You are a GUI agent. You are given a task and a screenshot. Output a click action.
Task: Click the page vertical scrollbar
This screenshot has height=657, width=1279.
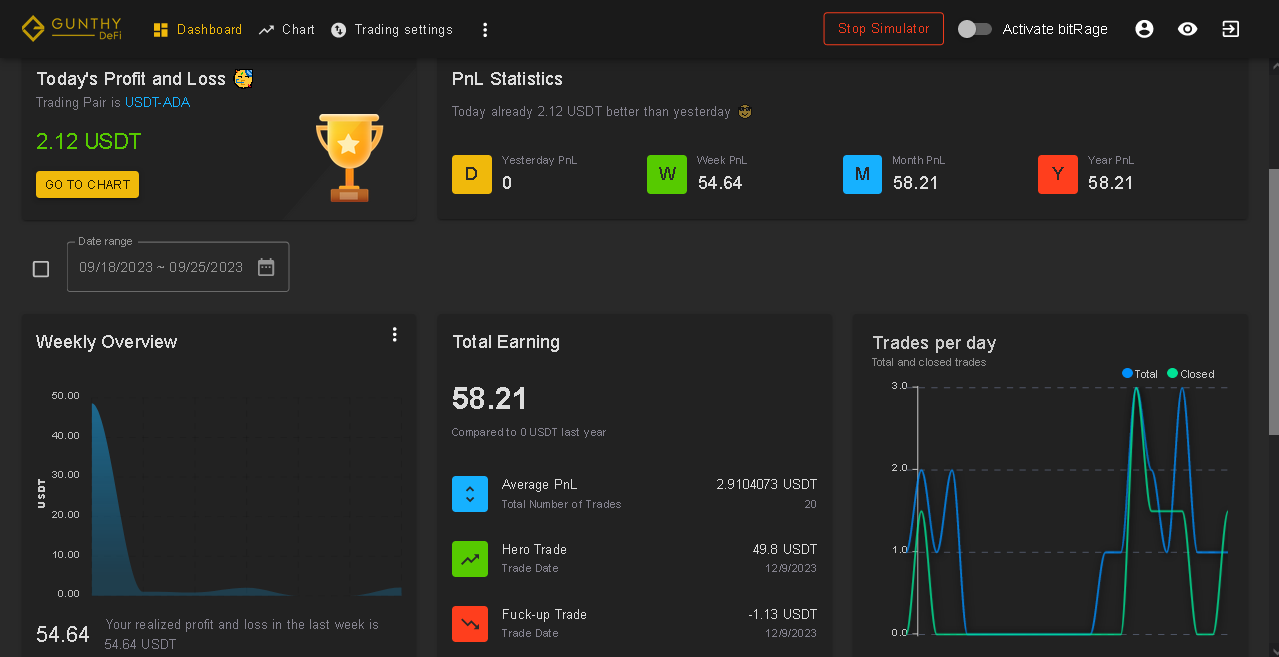click(x=1273, y=300)
